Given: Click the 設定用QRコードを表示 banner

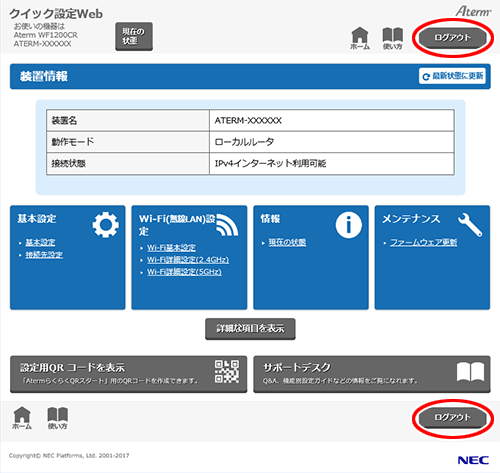Looking at the screenshot, I should pos(129,374).
